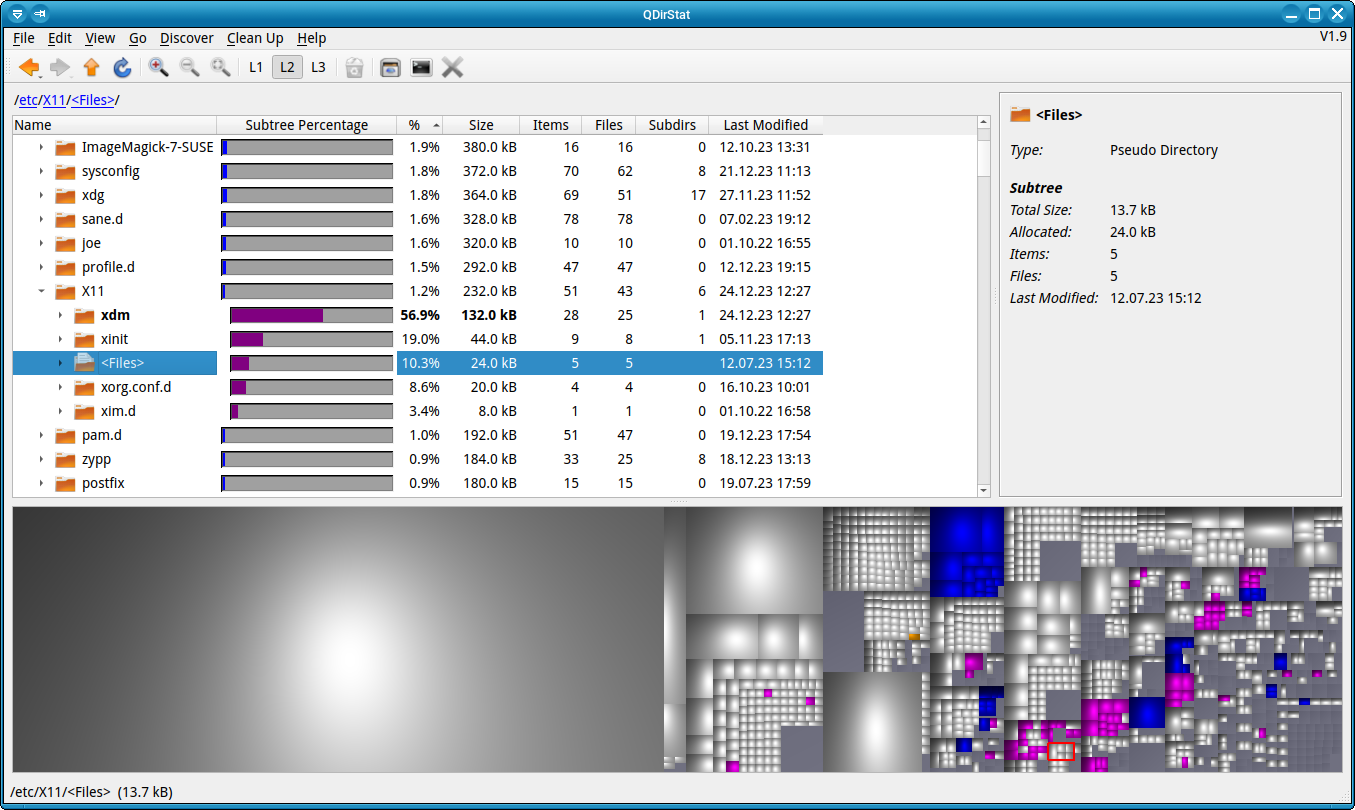
Task: Open the Edit menu
Action: (60, 38)
